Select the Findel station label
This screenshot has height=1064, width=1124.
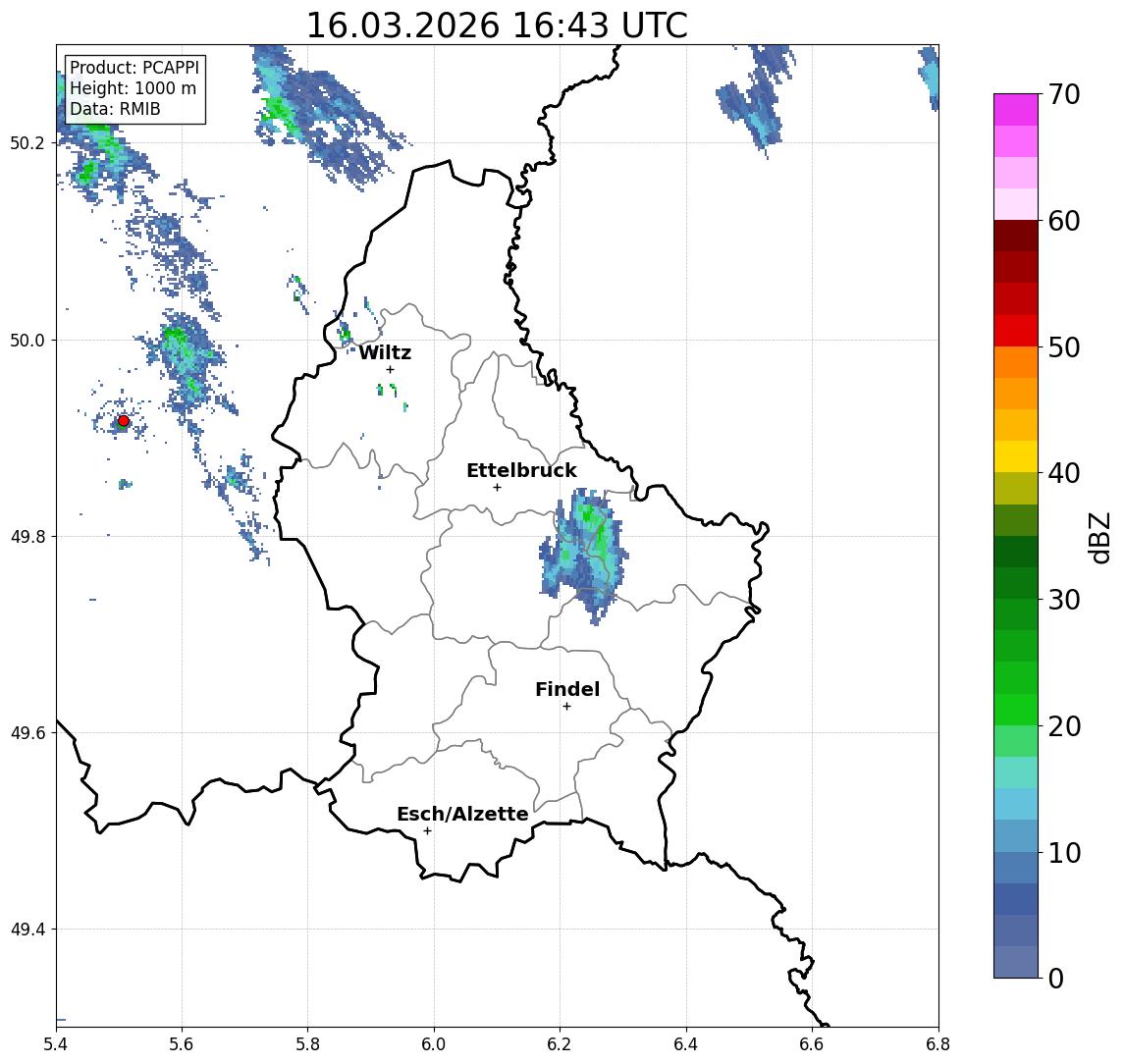coord(567,690)
